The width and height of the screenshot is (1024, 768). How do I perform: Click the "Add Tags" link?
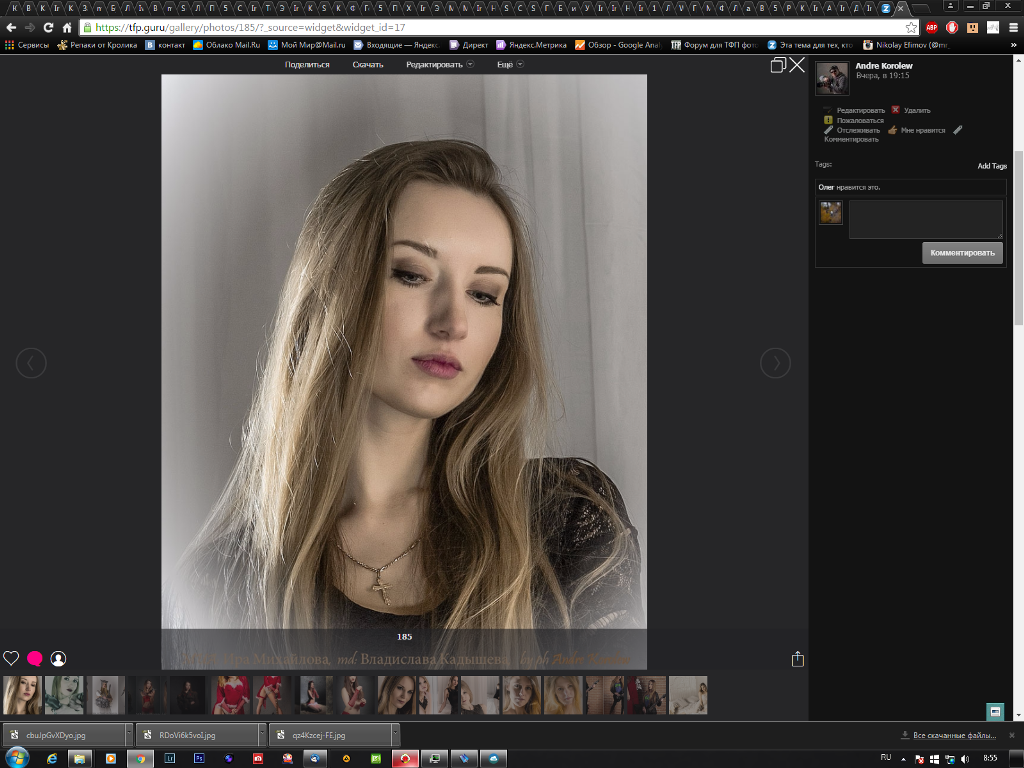coord(991,166)
